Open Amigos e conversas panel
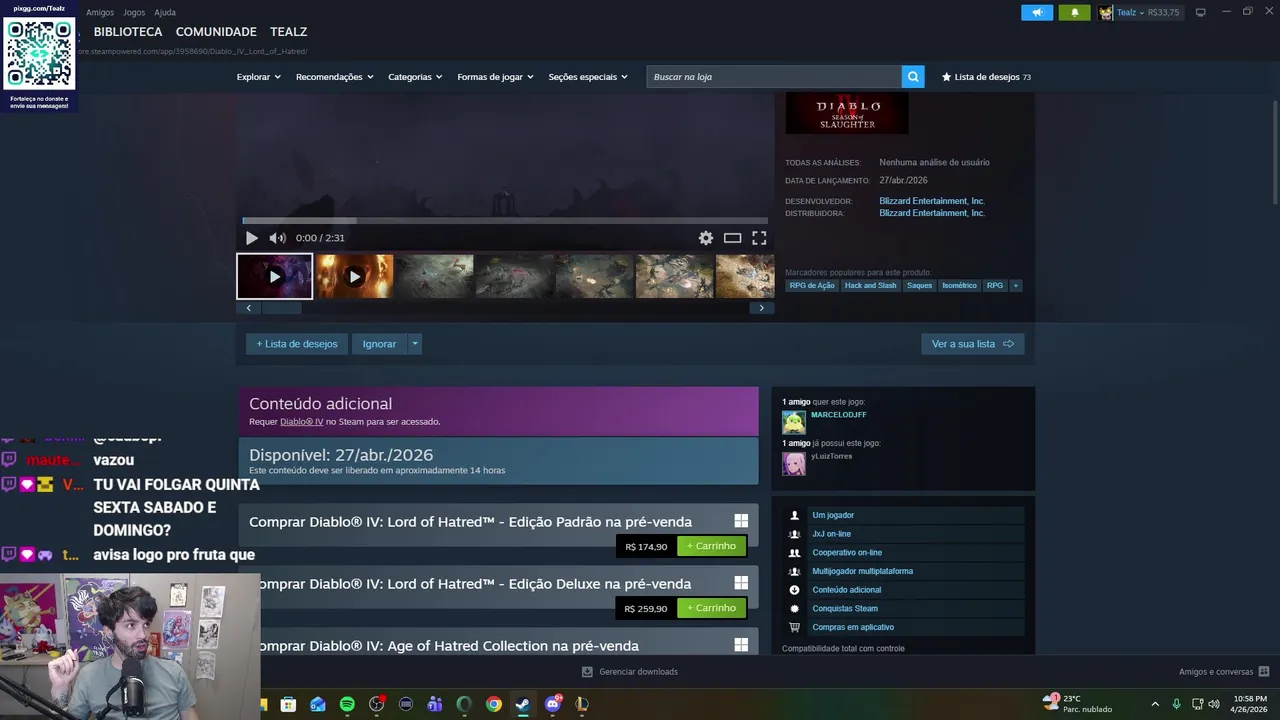Image resolution: width=1280 pixels, height=720 pixels. [x=1224, y=672]
